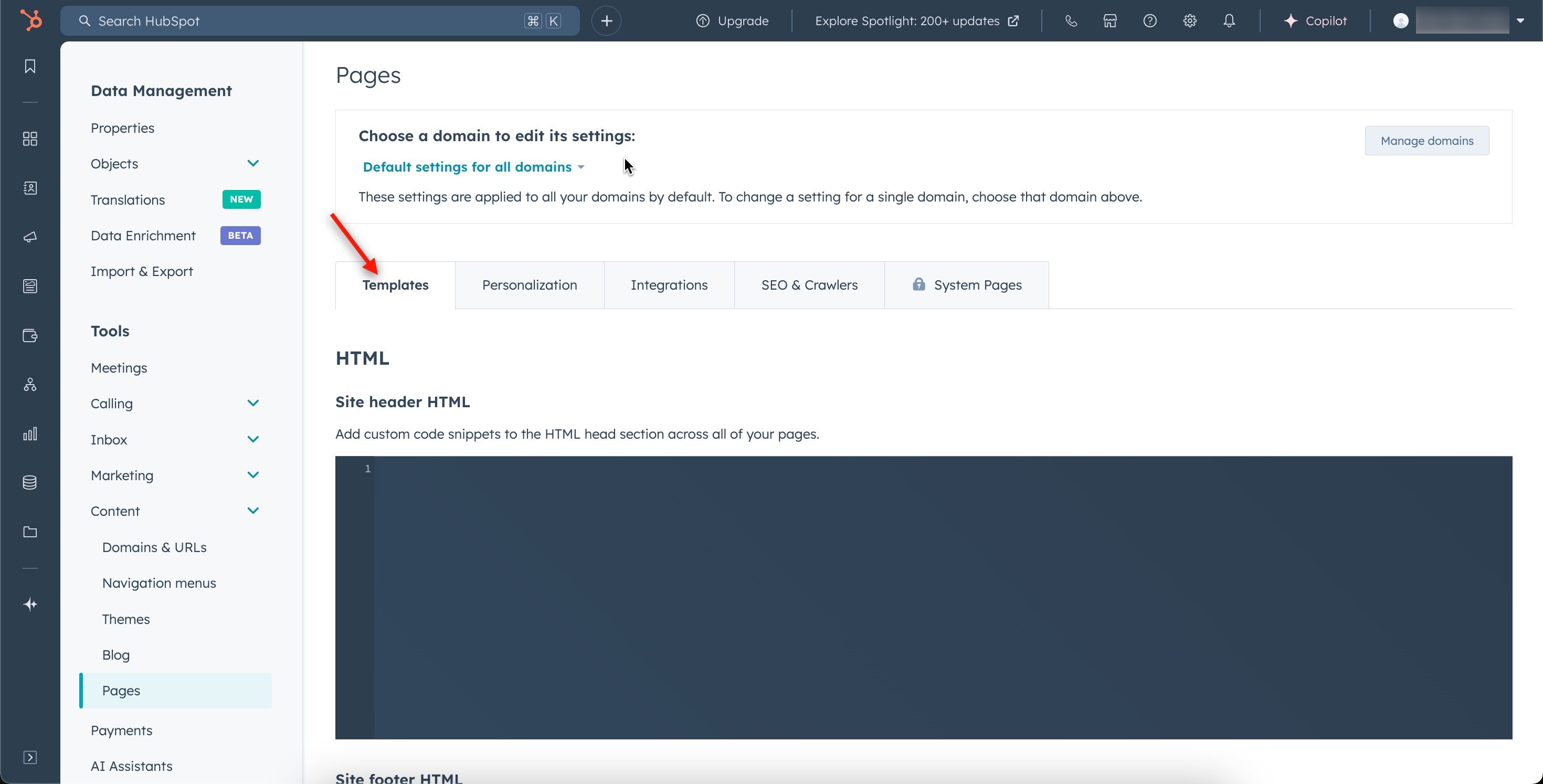Open the Library folder icon in left rail
Screen dimensions: 1543x784
click(x=30, y=532)
